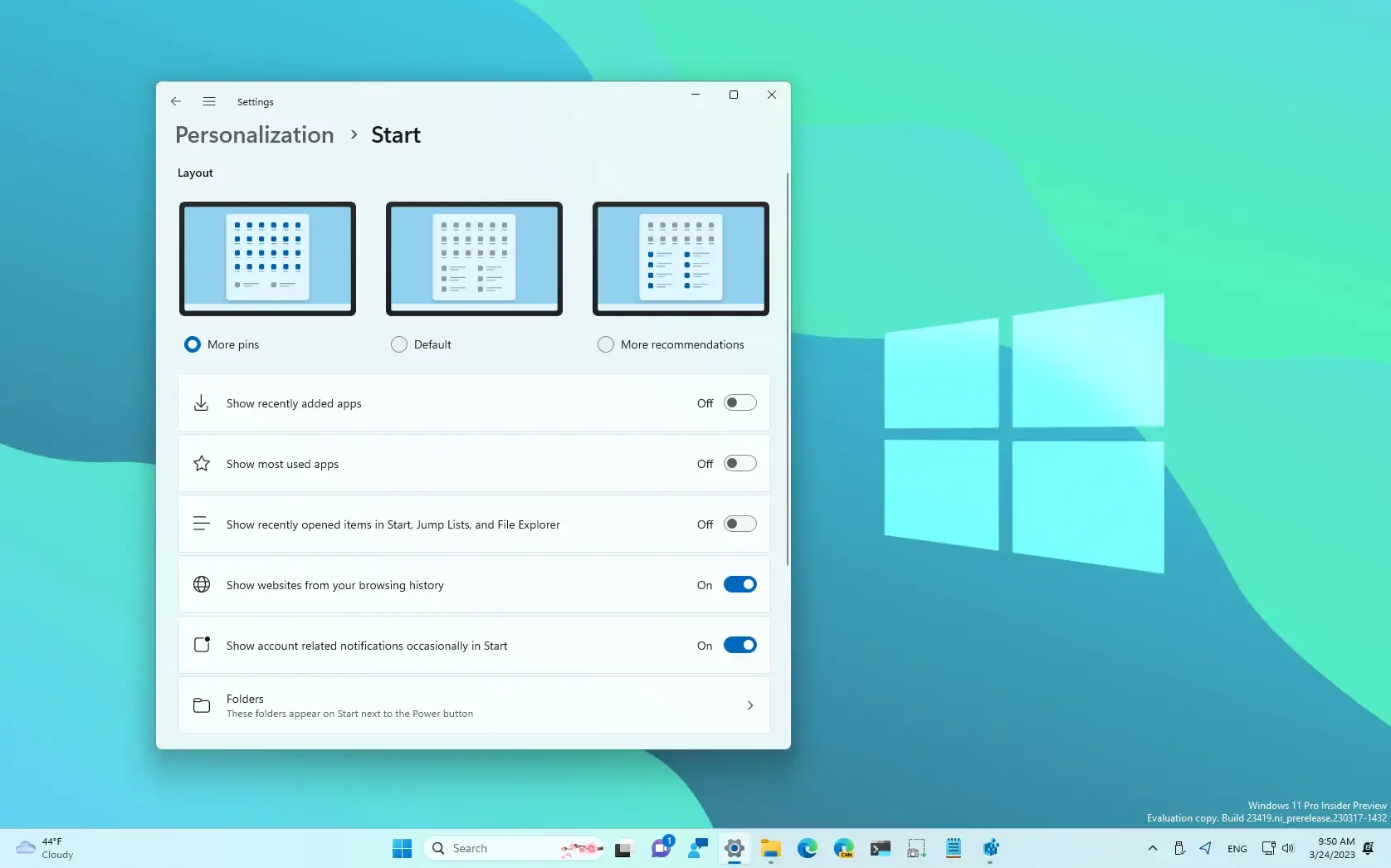Screen dimensions: 1391x868
Task: Click the volume speaker tray icon
Action: coord(1288,848)
